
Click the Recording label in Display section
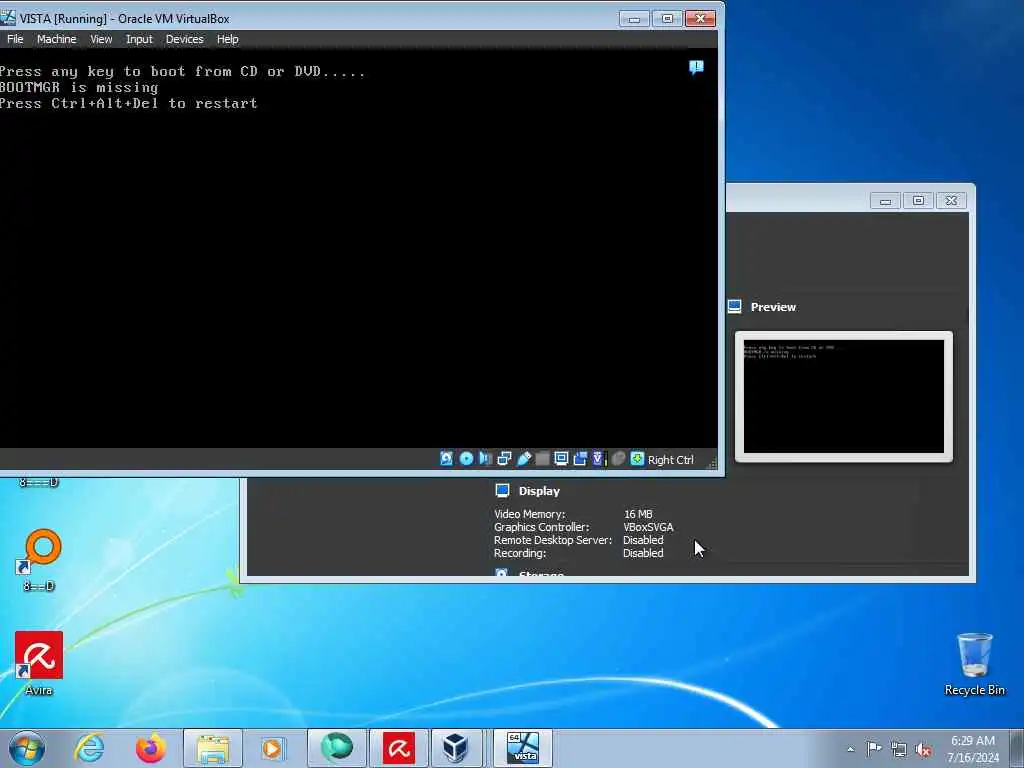click(520, 553)
